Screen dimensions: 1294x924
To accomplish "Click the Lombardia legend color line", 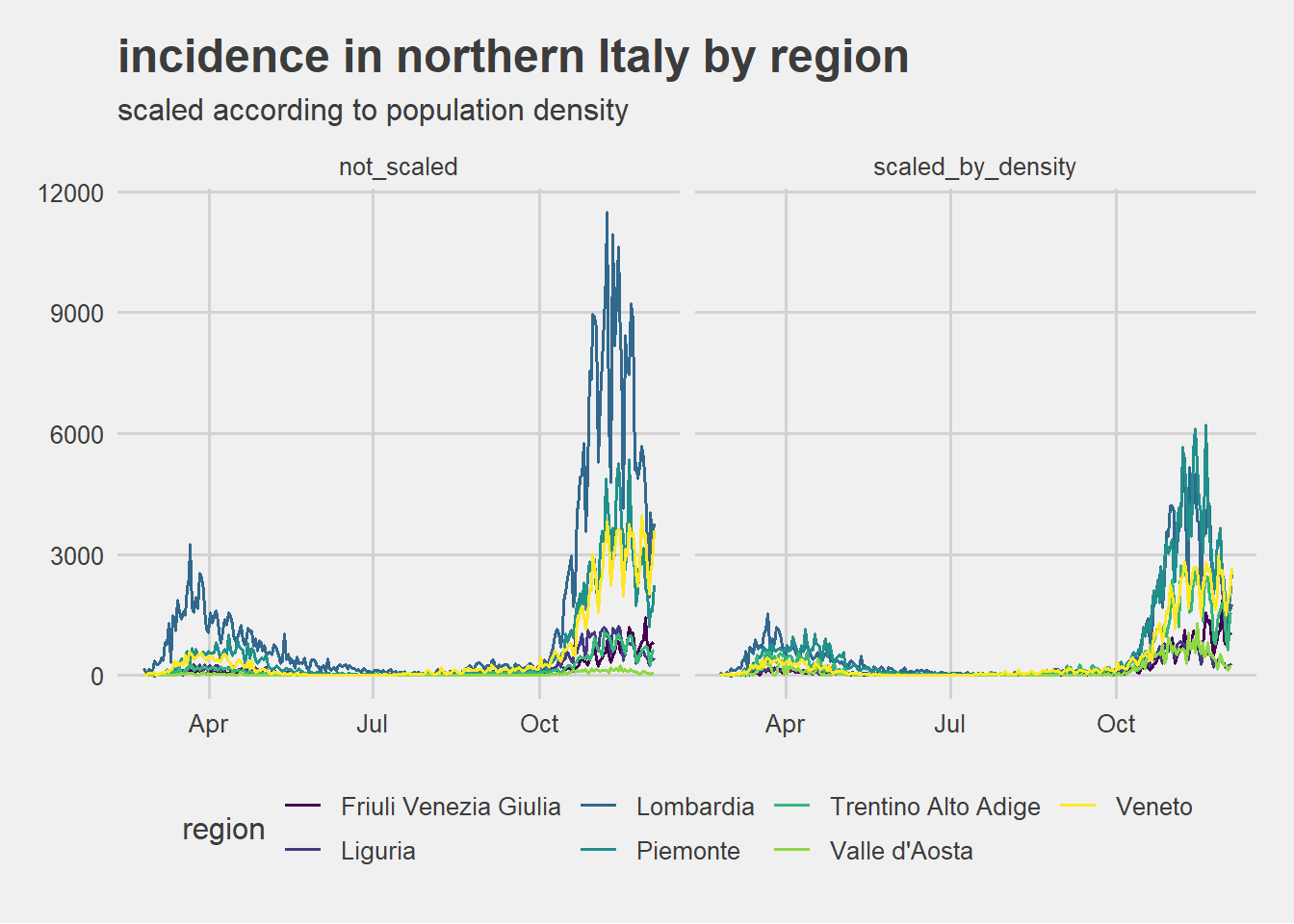I will [x=599, y=806].
